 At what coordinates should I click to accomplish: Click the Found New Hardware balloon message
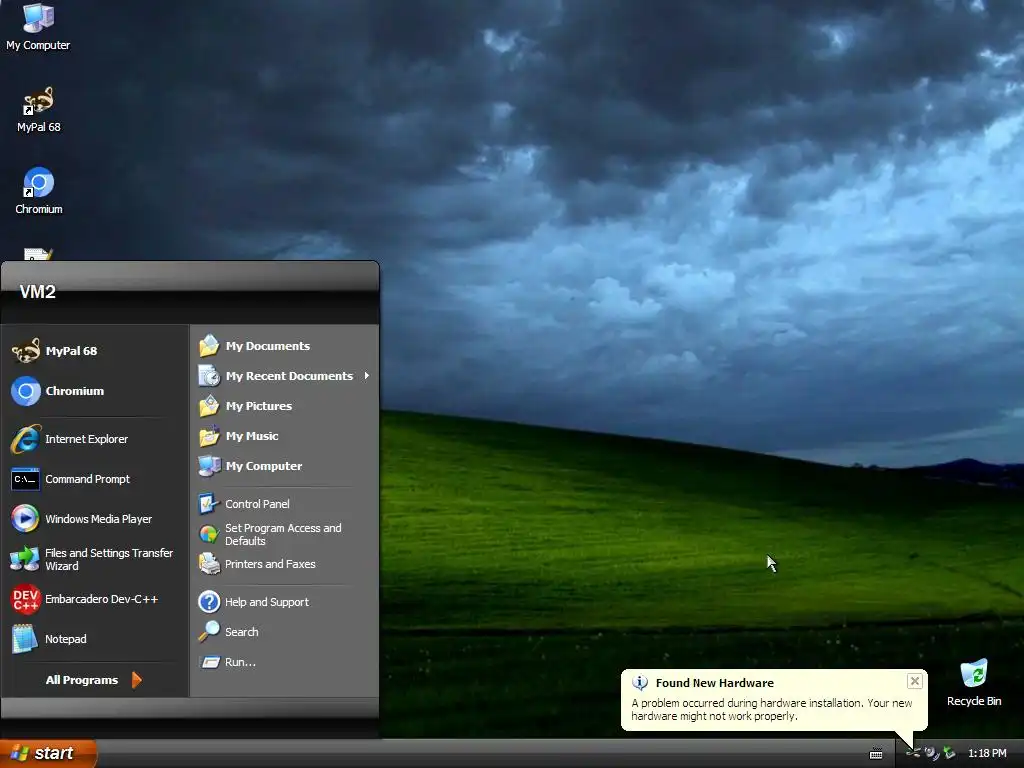tap(772, 709)
